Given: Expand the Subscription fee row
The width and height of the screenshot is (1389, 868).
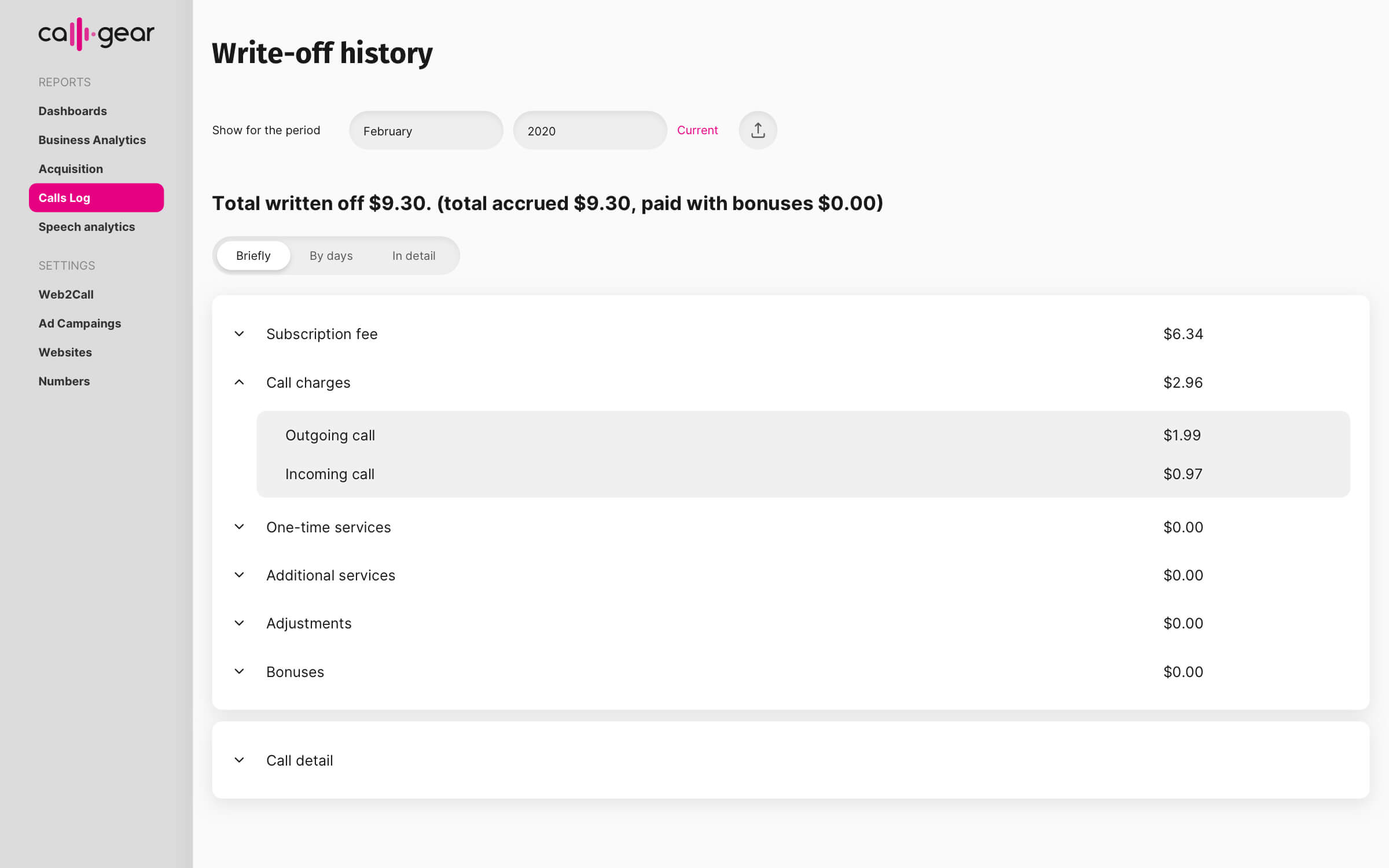Looking at the screenshot, I should point(239,334).
